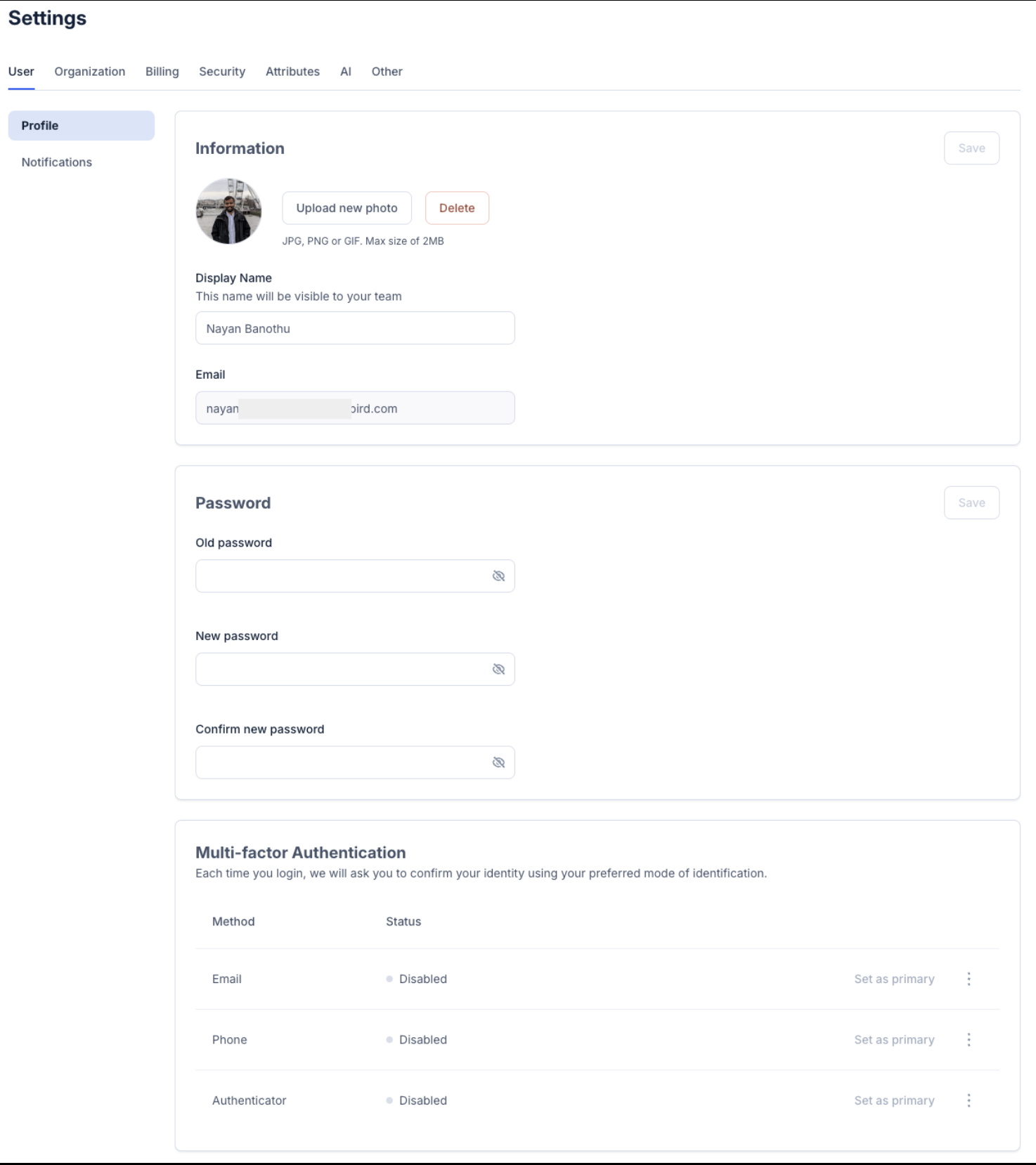Open Notifications in the sidebar

57,162
